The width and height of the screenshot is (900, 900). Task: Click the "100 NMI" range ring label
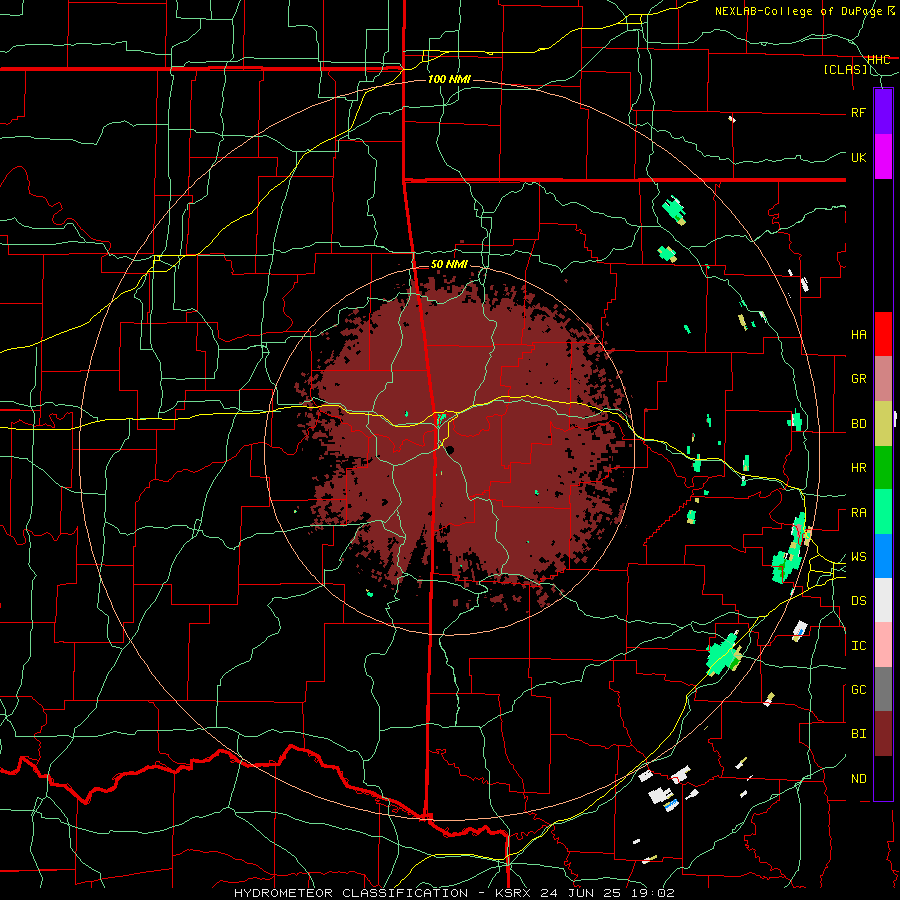(x=449, y=79)
